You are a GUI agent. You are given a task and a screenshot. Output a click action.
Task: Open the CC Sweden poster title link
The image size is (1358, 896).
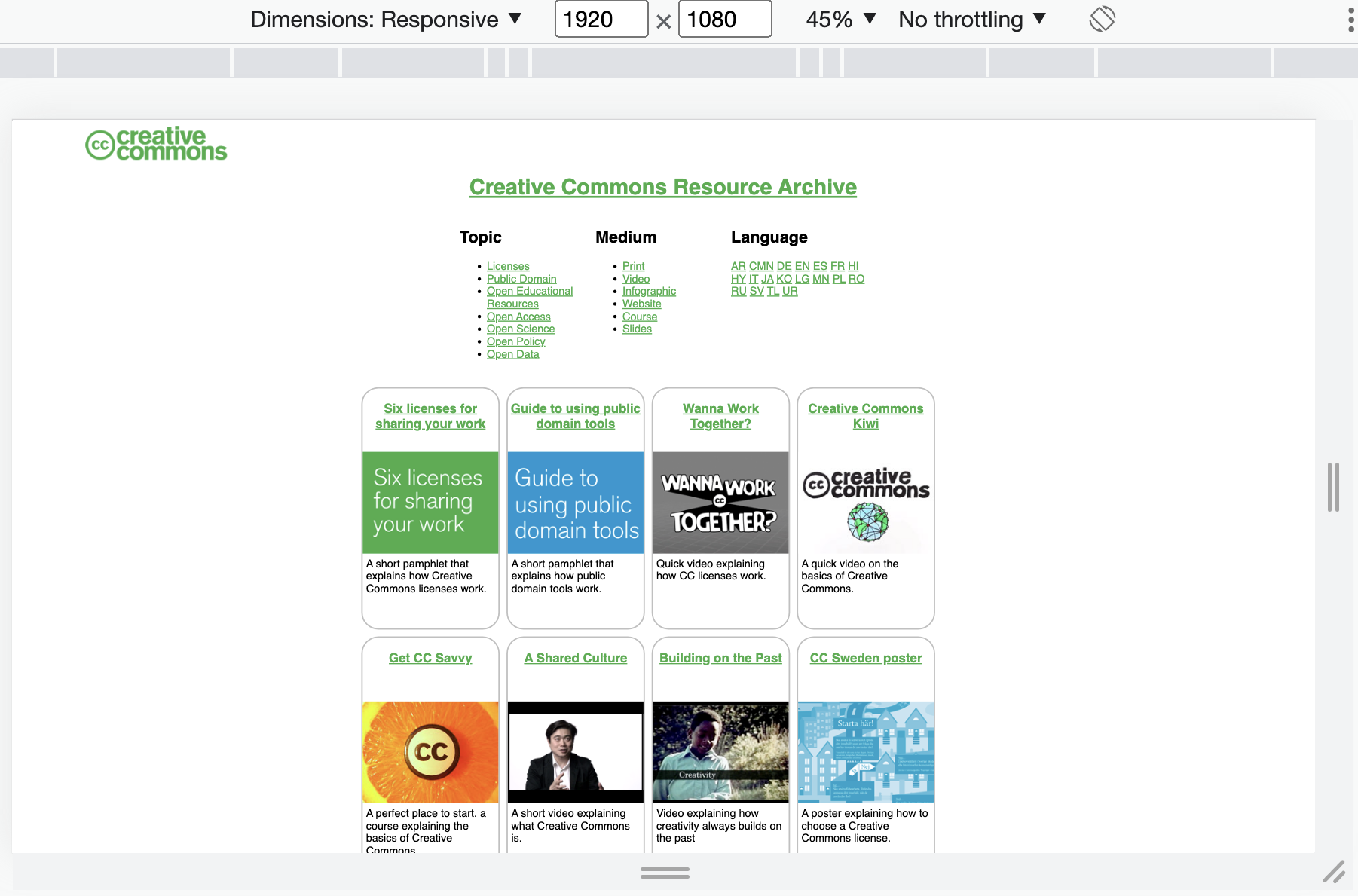(x=866, y=658)
